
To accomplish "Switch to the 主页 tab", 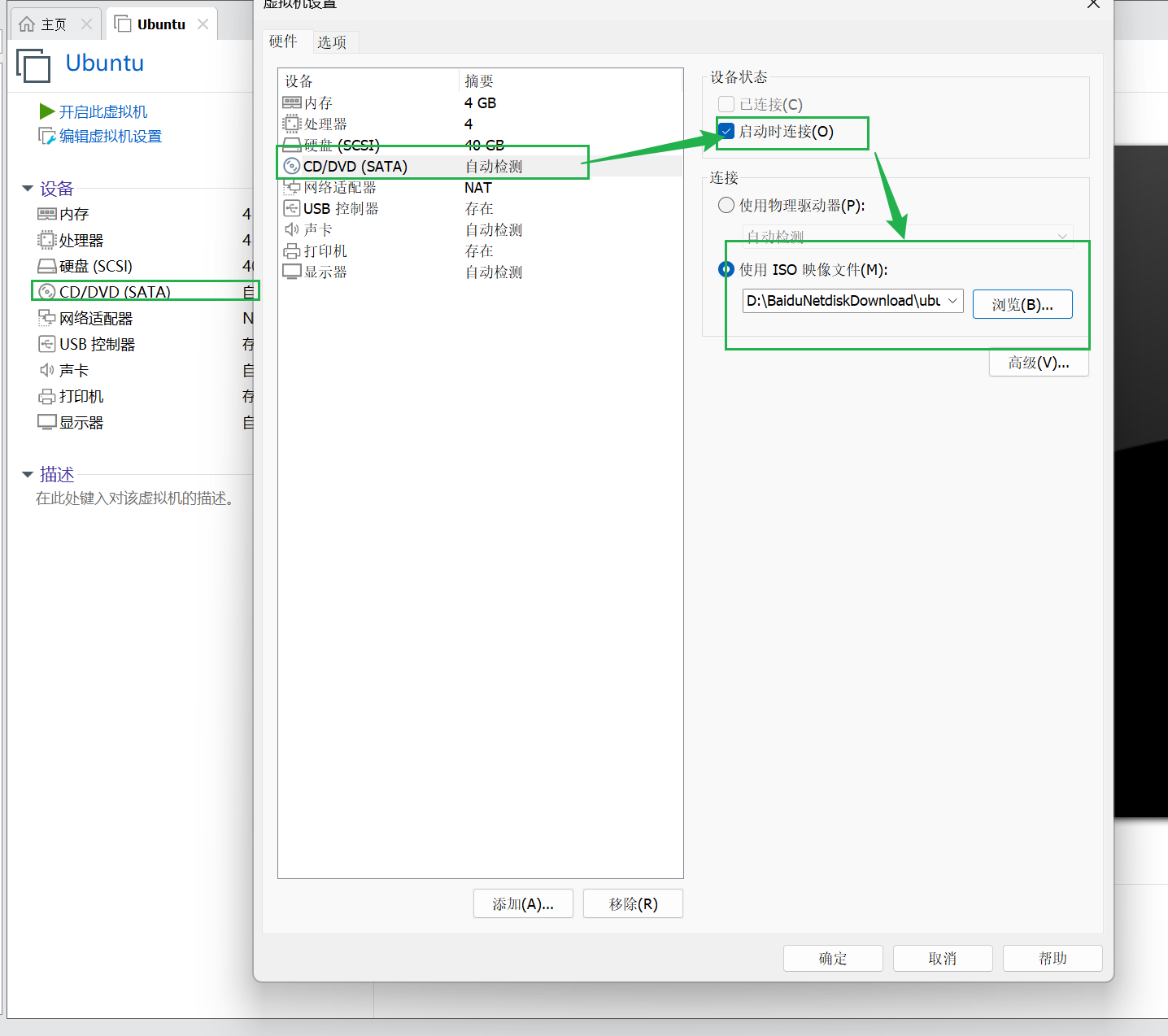I will tap(54, 24).
